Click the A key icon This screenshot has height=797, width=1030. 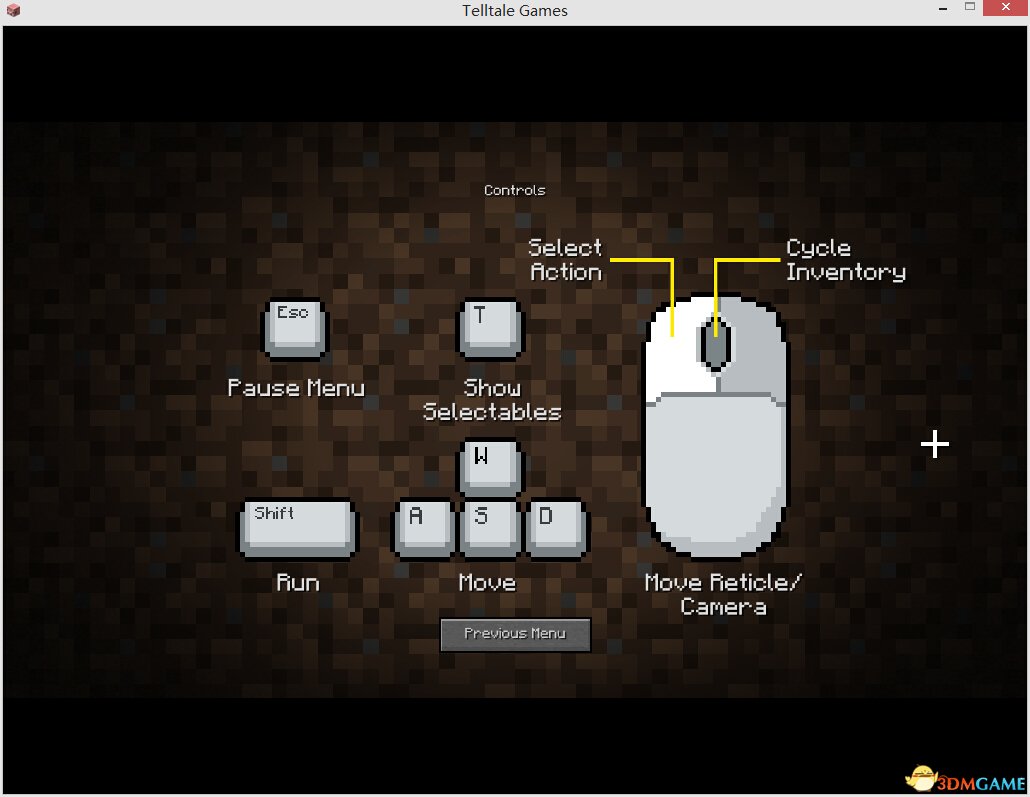[x=424, y=529]
